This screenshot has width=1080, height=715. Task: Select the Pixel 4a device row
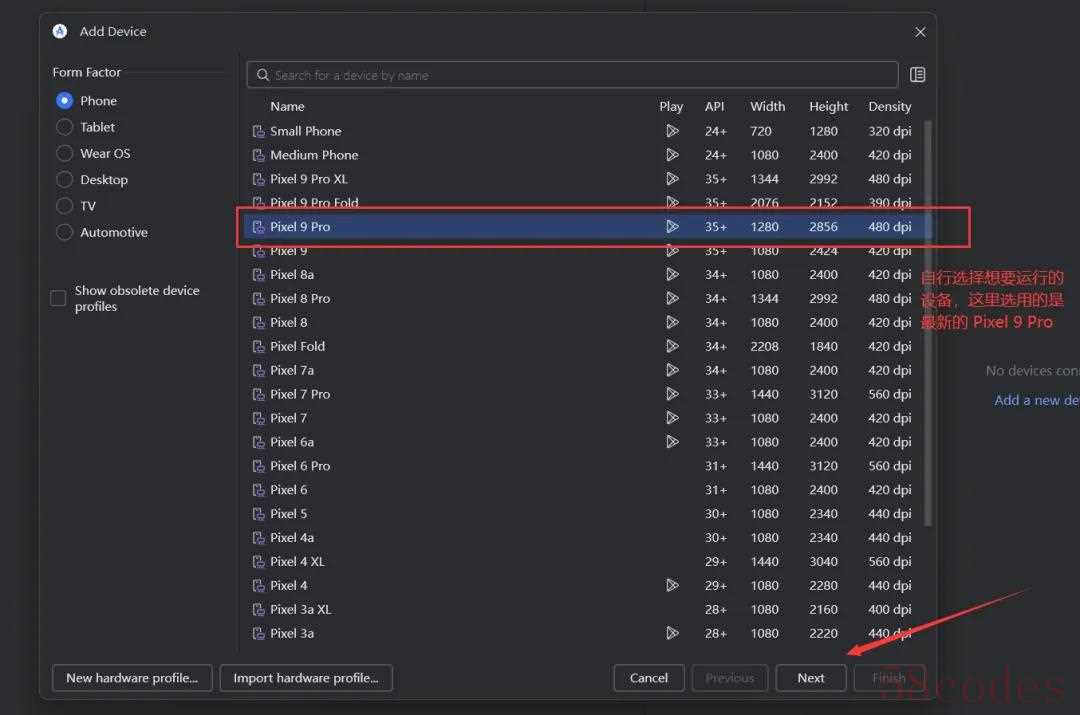584,537
